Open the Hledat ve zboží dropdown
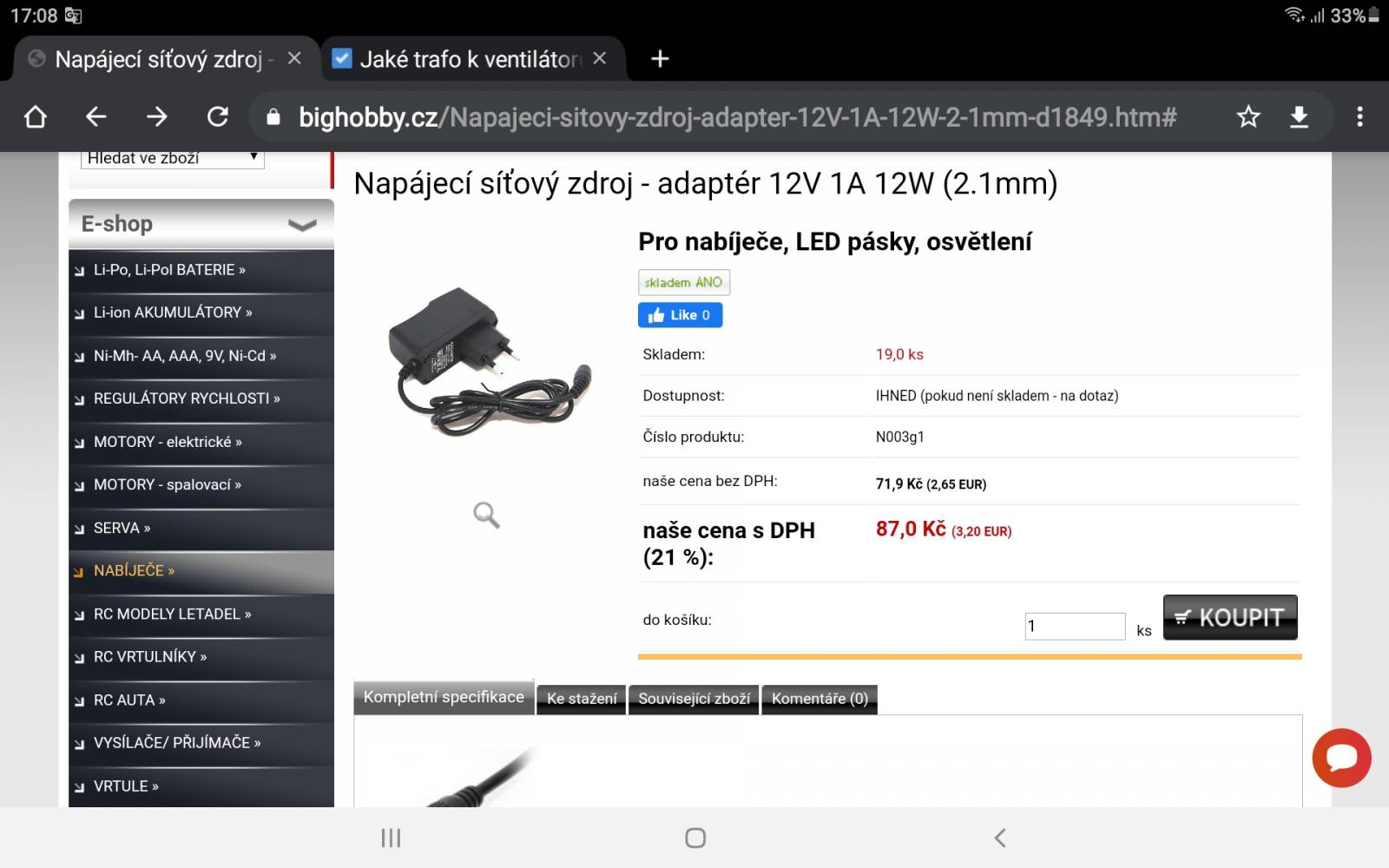Screen dimensions: 1389x868 [x=173, y=158]
